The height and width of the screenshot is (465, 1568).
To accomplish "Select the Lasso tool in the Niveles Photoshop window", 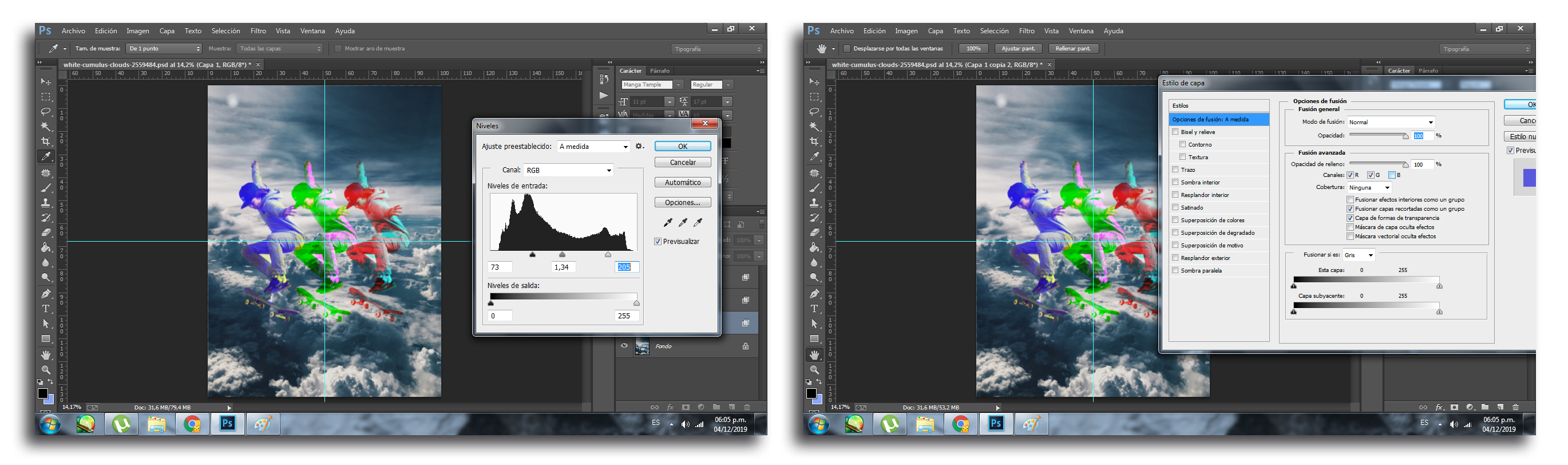I will pyautogui.click(x=46, y=112).
